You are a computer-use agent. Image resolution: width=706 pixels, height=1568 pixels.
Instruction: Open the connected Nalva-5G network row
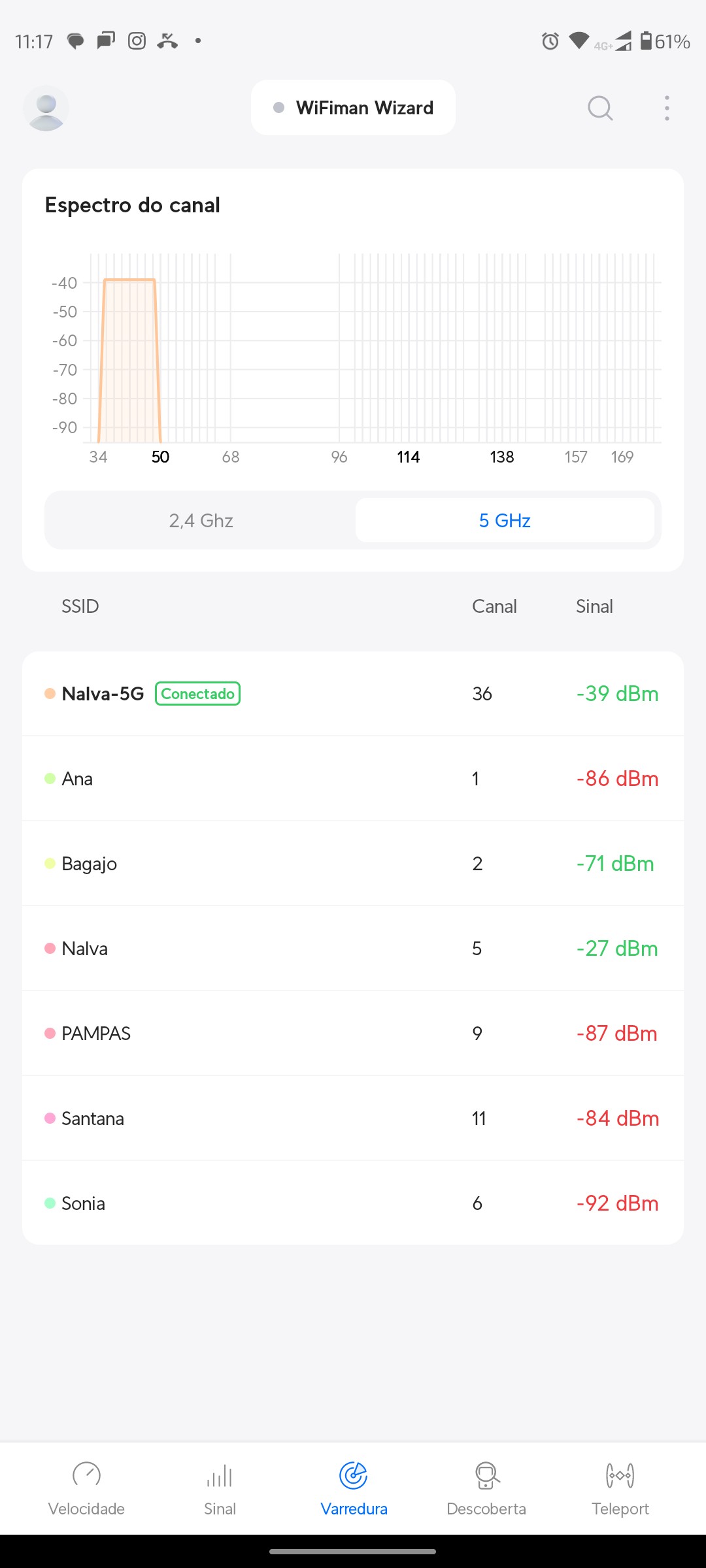coord(353,694)
